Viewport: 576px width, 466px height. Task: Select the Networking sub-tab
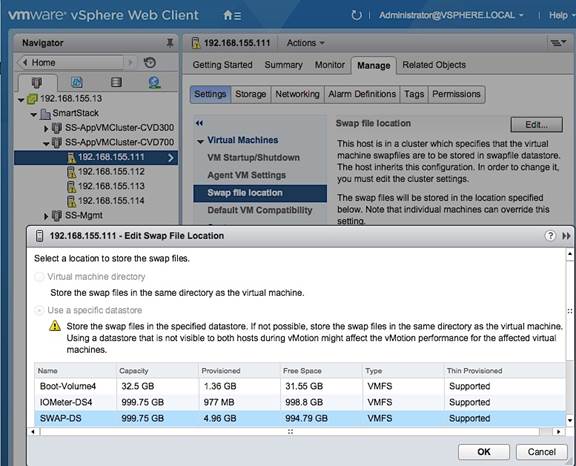click(x=298, y=94)
